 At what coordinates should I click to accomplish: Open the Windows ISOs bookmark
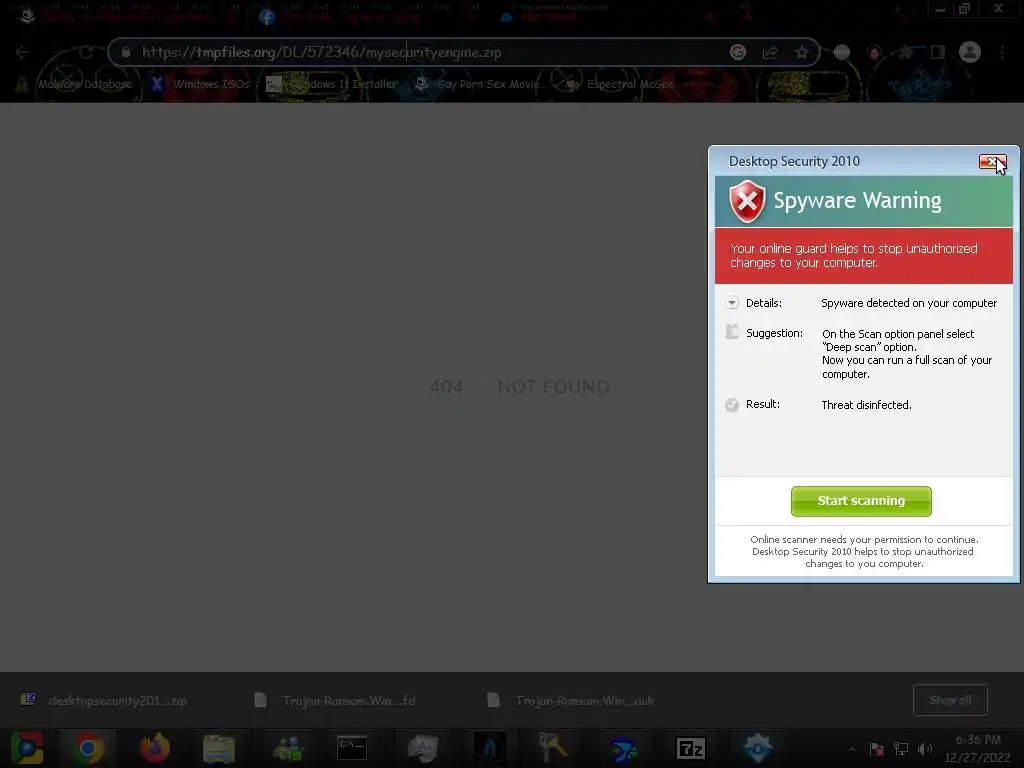point(200,84)
